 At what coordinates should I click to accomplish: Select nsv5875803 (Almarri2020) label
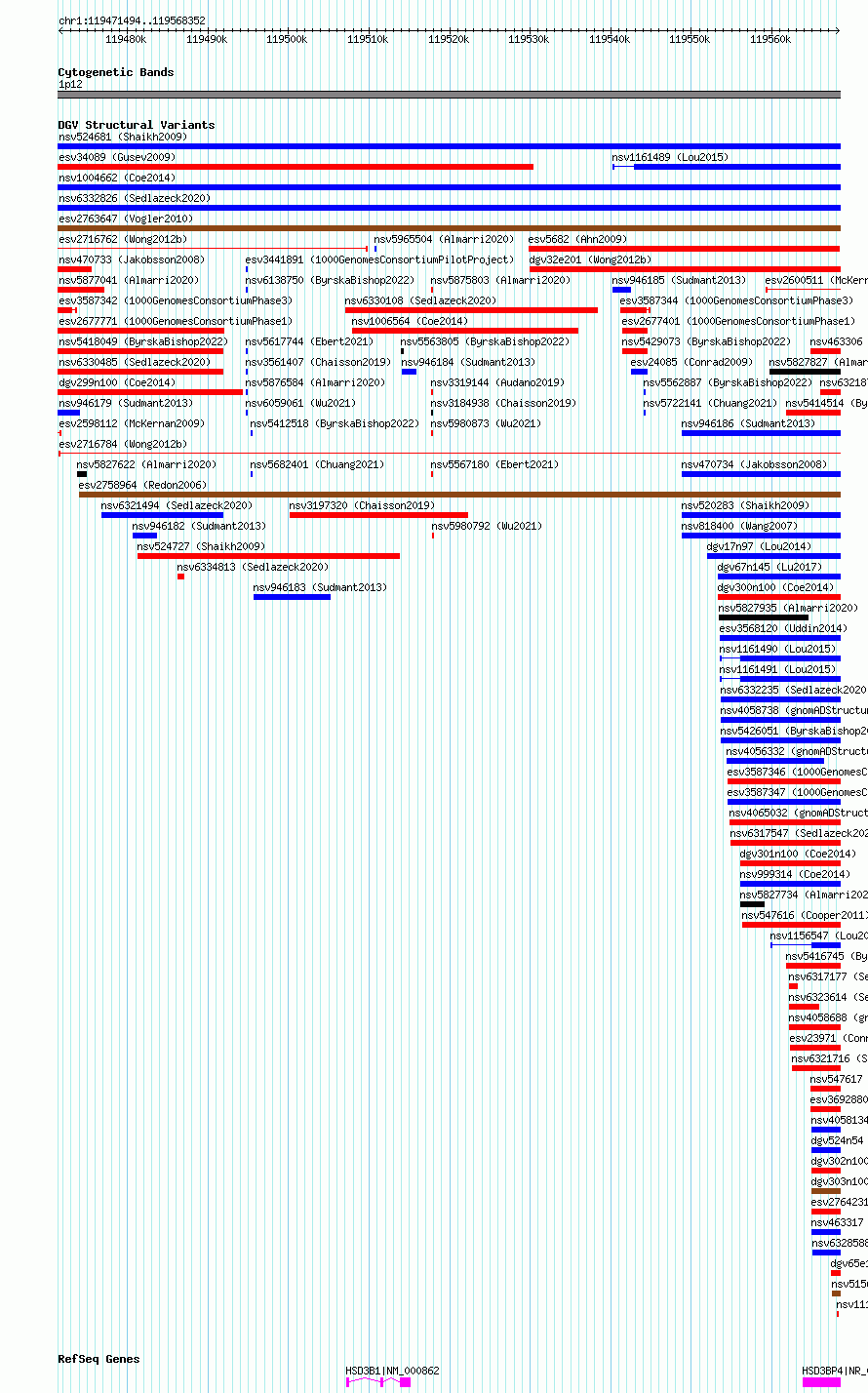click(500, 280)
